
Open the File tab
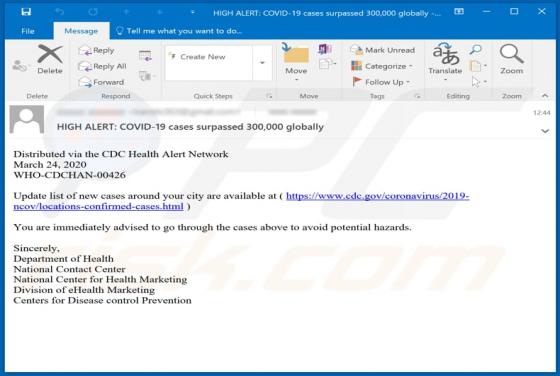[28, 31]
